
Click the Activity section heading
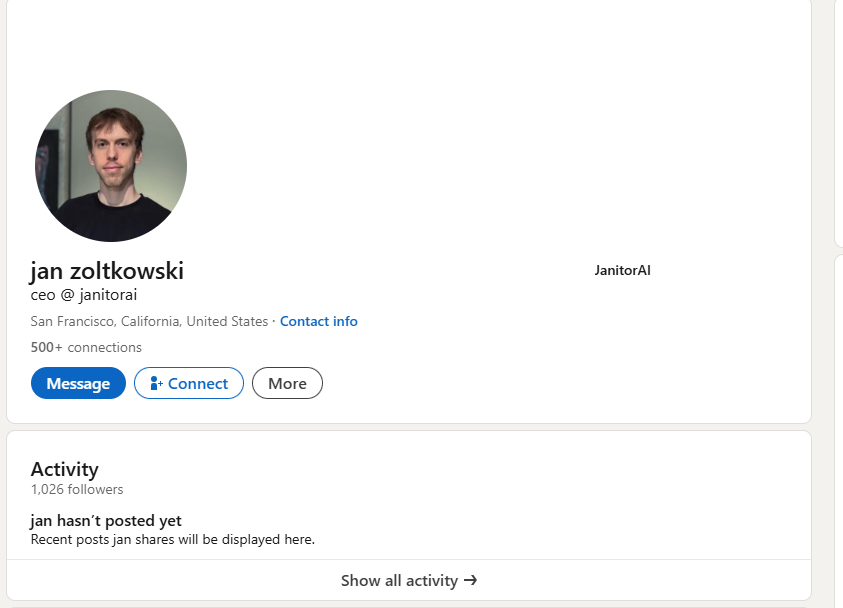click(65, 469)
